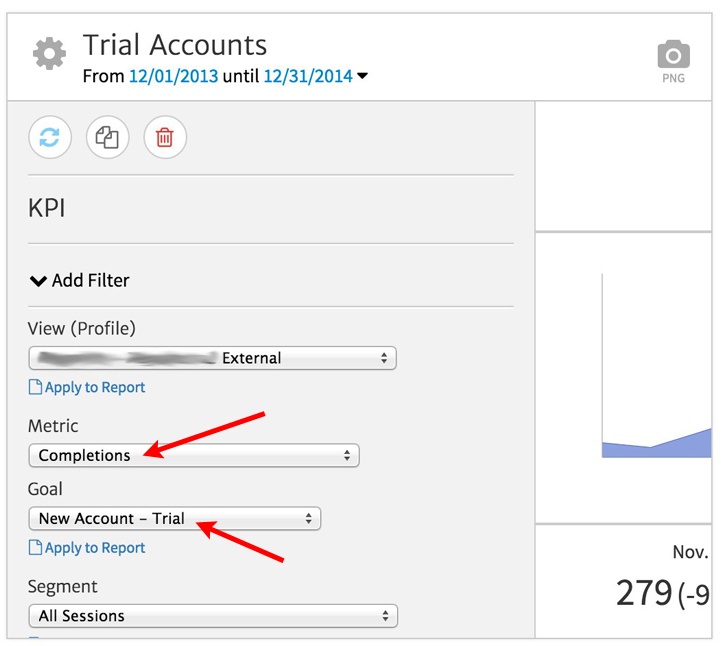Open the date range dropdown arrow
The height and width of the screenshot is (646, 721).
(362, 76)
